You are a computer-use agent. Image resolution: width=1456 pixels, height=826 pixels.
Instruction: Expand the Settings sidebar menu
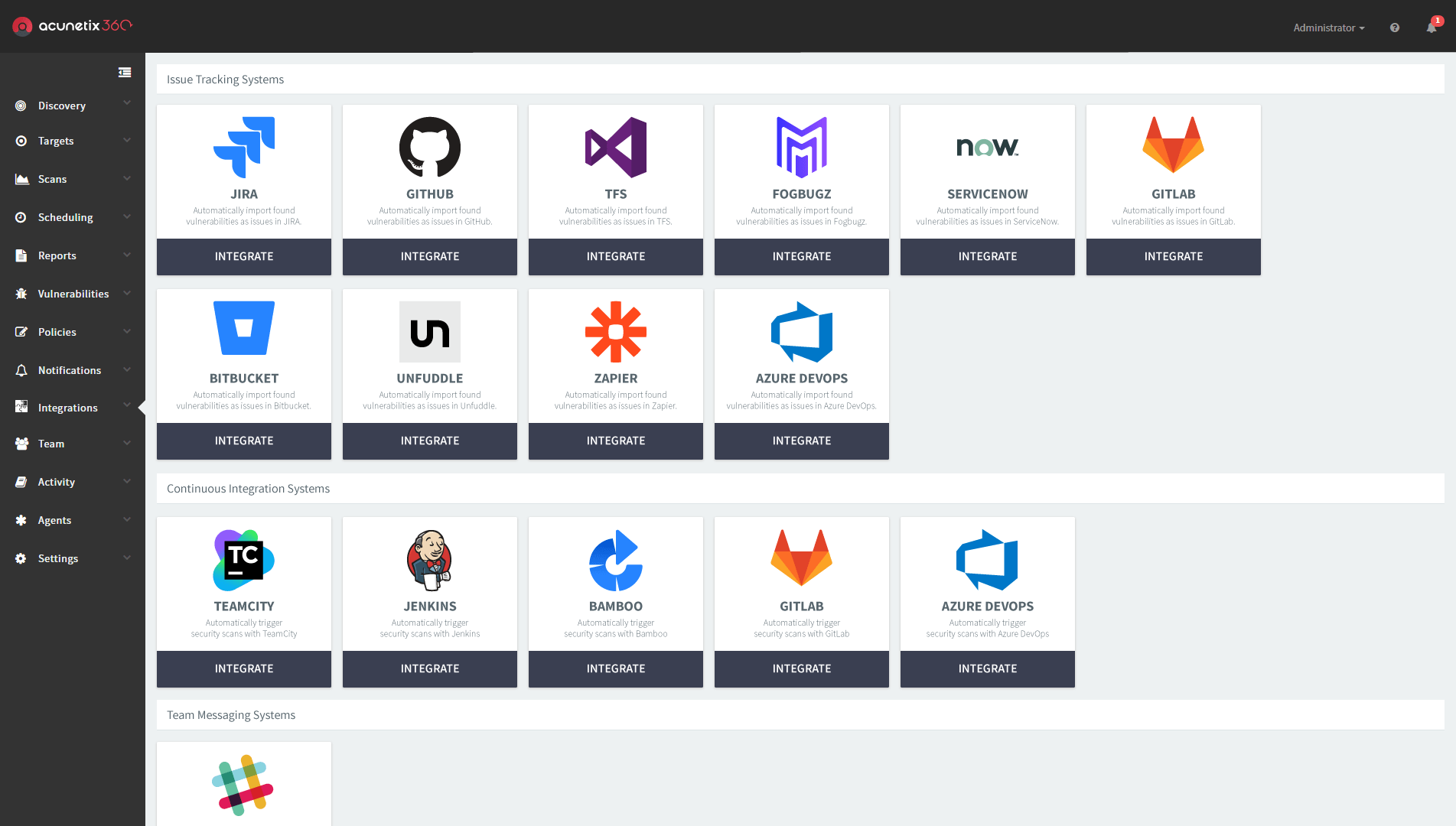click(x=57, y=558)
